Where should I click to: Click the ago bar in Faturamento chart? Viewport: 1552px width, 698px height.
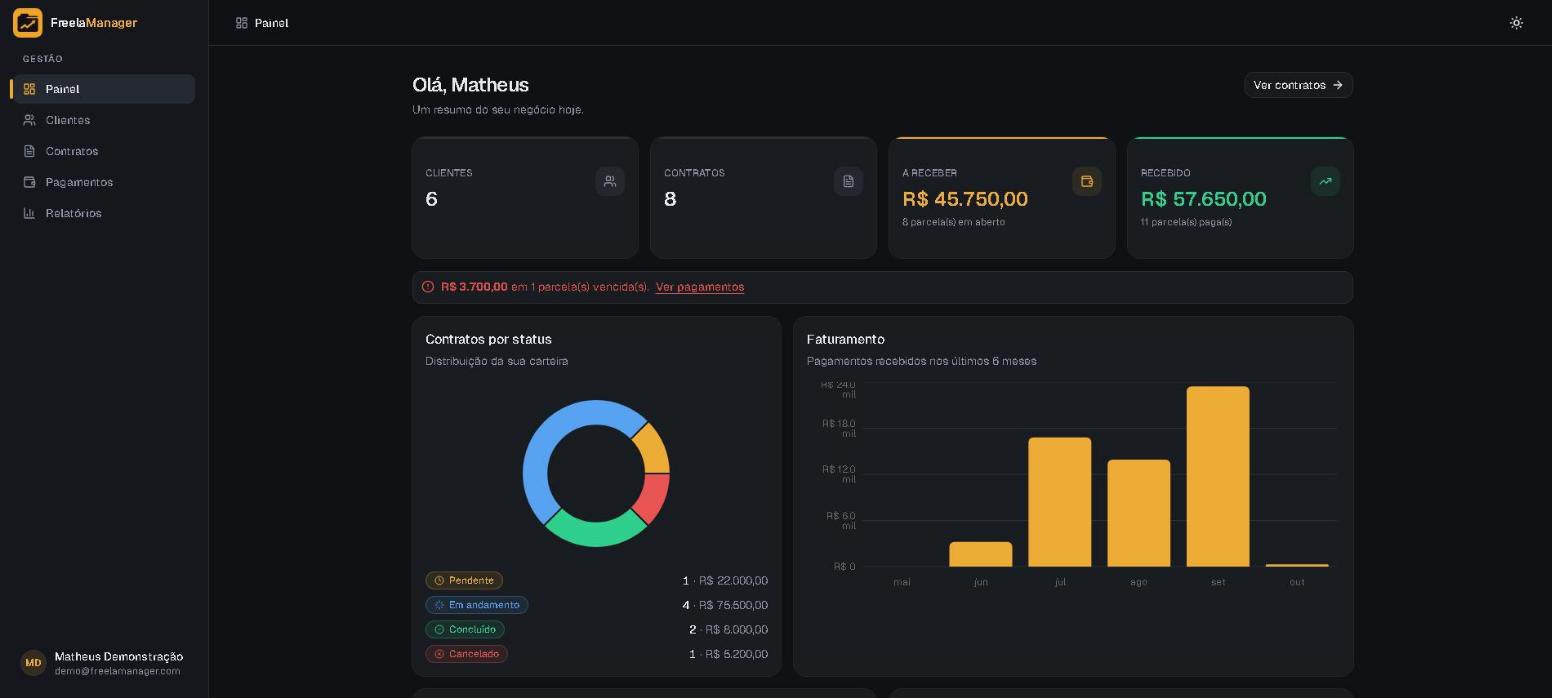[1139, 513]
